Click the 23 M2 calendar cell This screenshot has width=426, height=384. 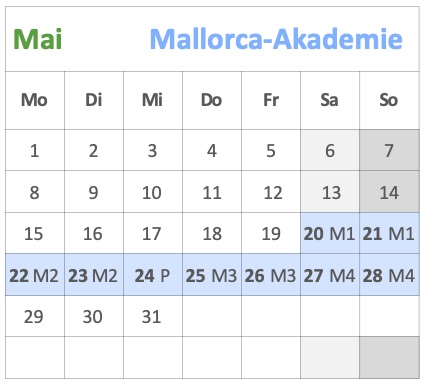[x=94, y=275]
